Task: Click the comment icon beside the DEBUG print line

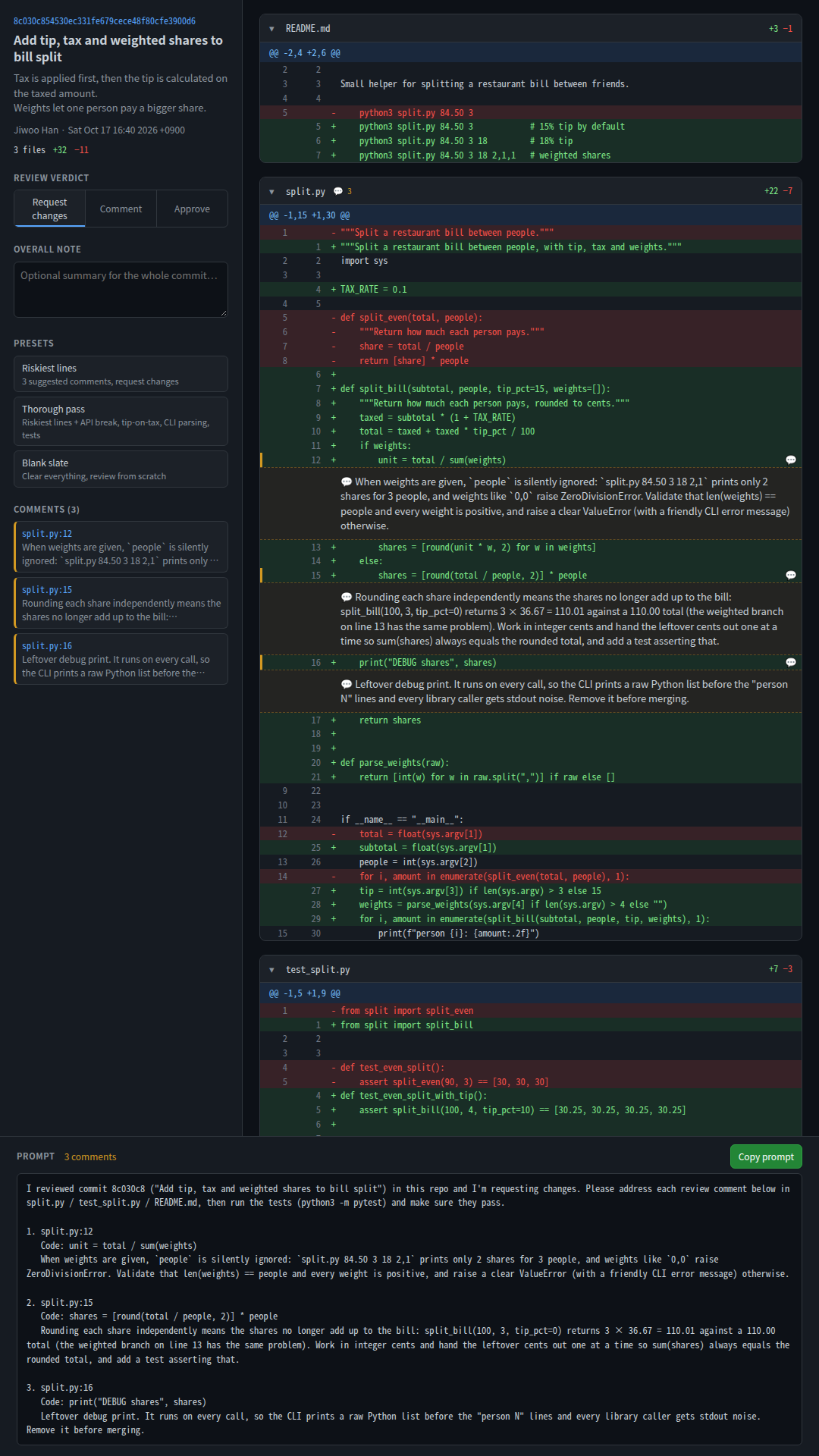Action: pyautogui.click(x=791, y=663)
